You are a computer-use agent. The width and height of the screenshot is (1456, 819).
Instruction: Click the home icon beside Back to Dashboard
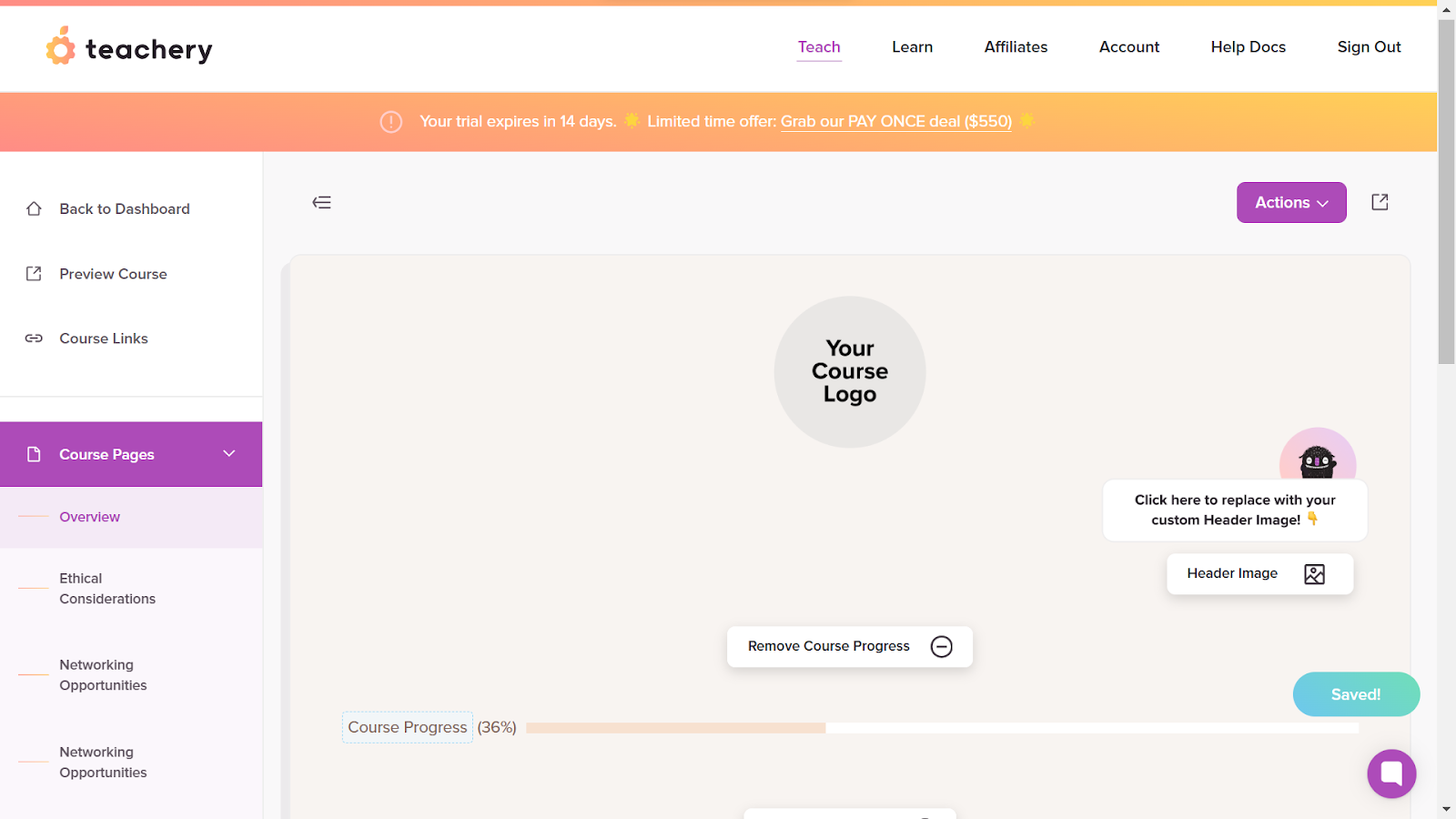pyautogui.click(x=34, y=208)
